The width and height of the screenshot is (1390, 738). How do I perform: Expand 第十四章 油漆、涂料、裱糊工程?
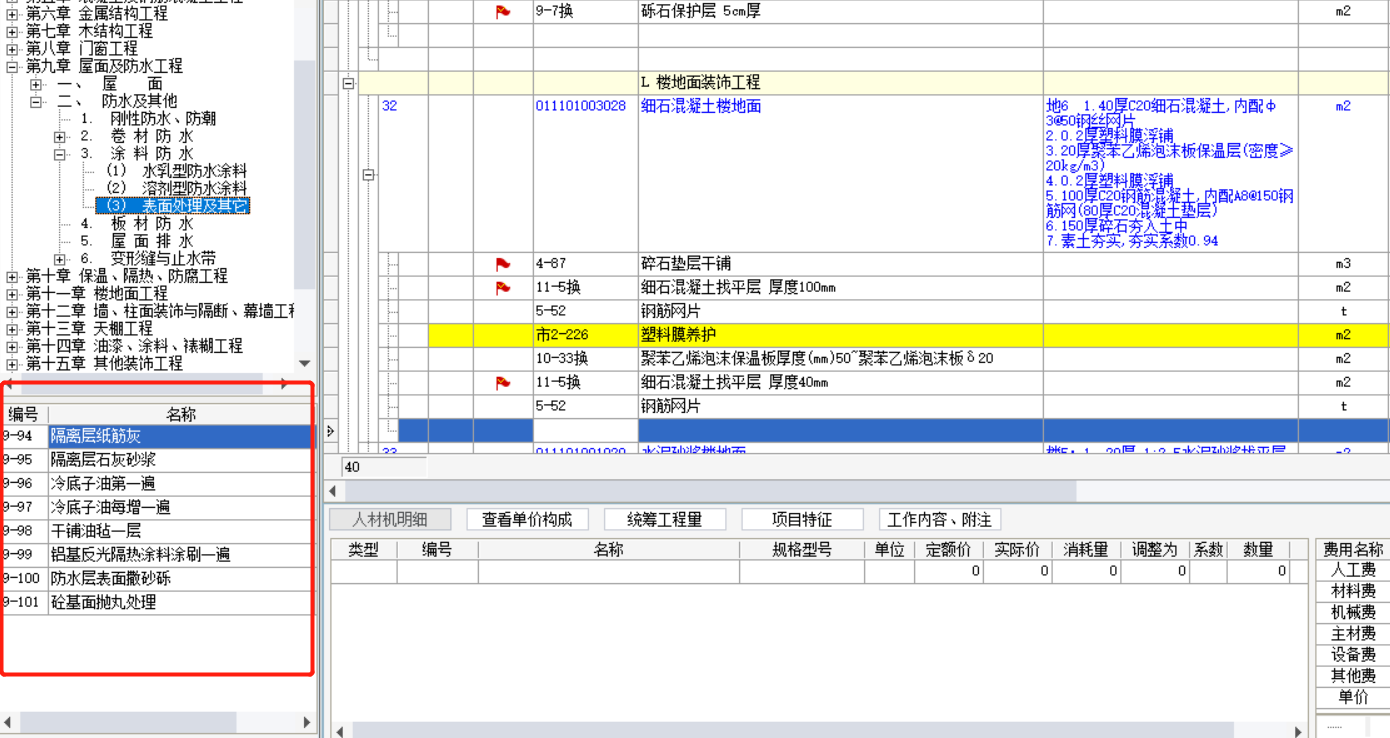pos(12,347)
